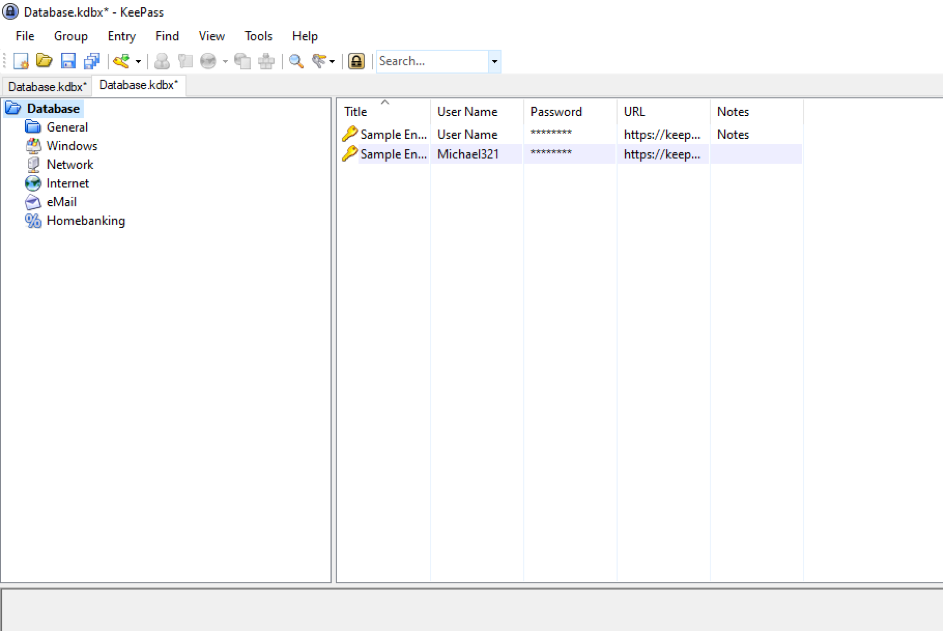
Task: Click the key icon of the User Name entry
Action: tap(349, 134)
